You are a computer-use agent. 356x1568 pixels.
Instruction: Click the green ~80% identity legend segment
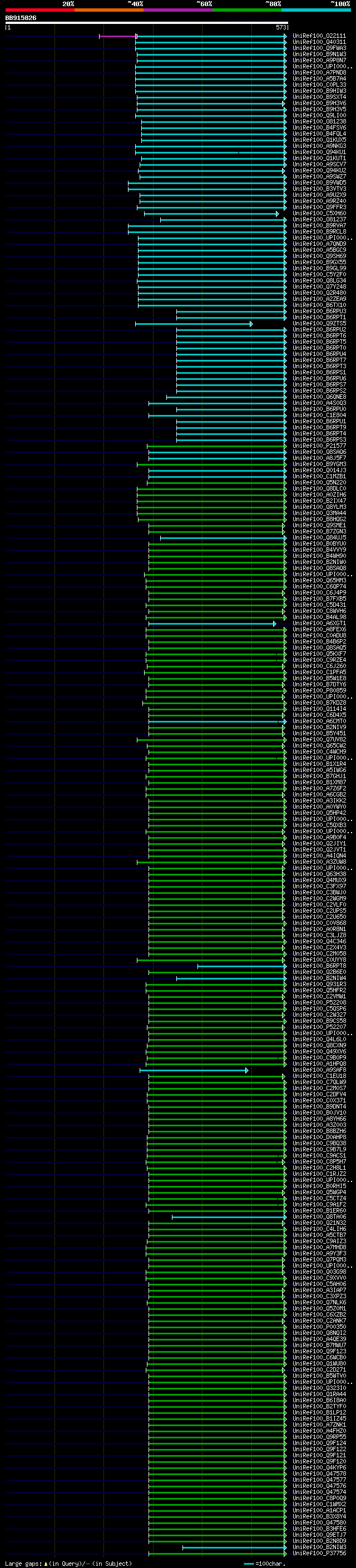(247, 10)
